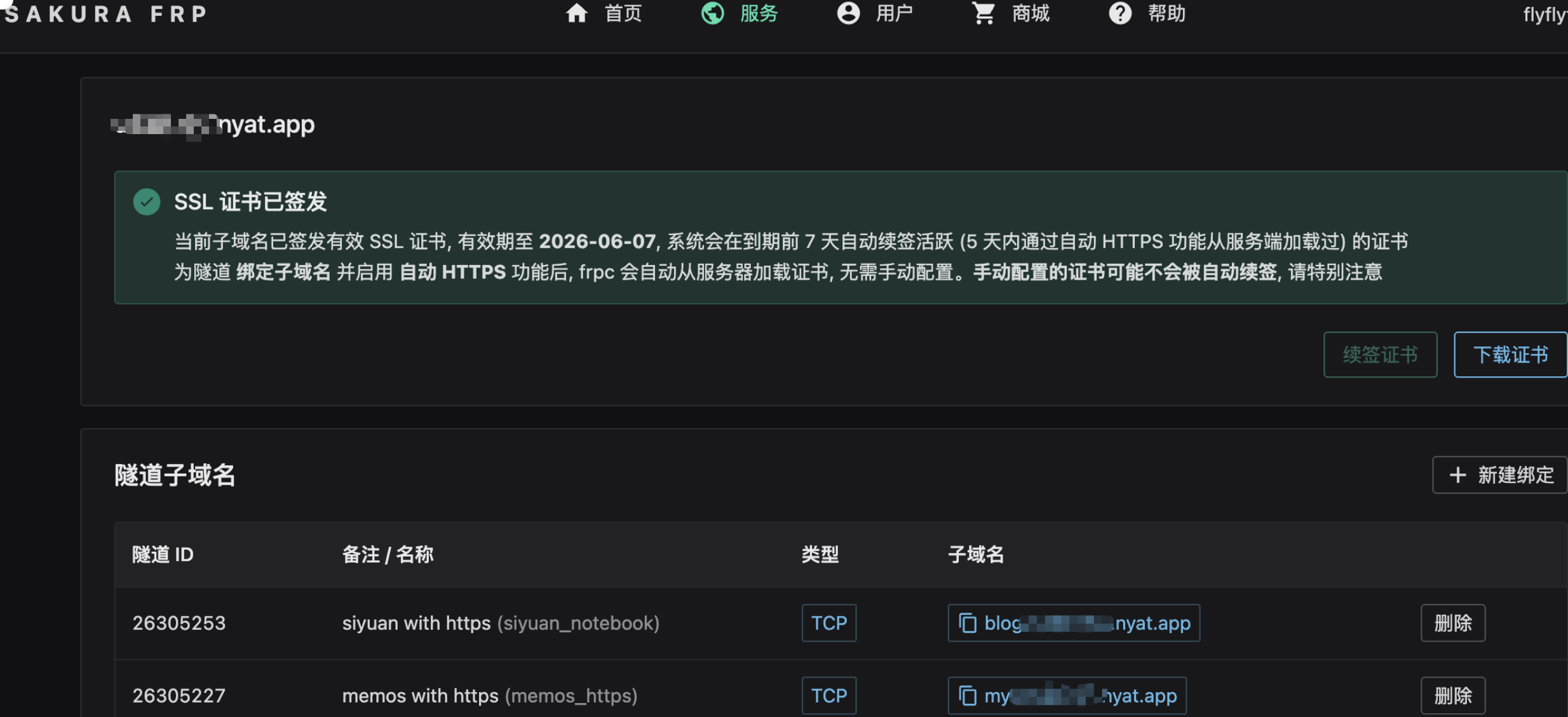This screenshot has height=717, width=1568.
Task: Open the 商城 menu item
Action: point(1031,13)
